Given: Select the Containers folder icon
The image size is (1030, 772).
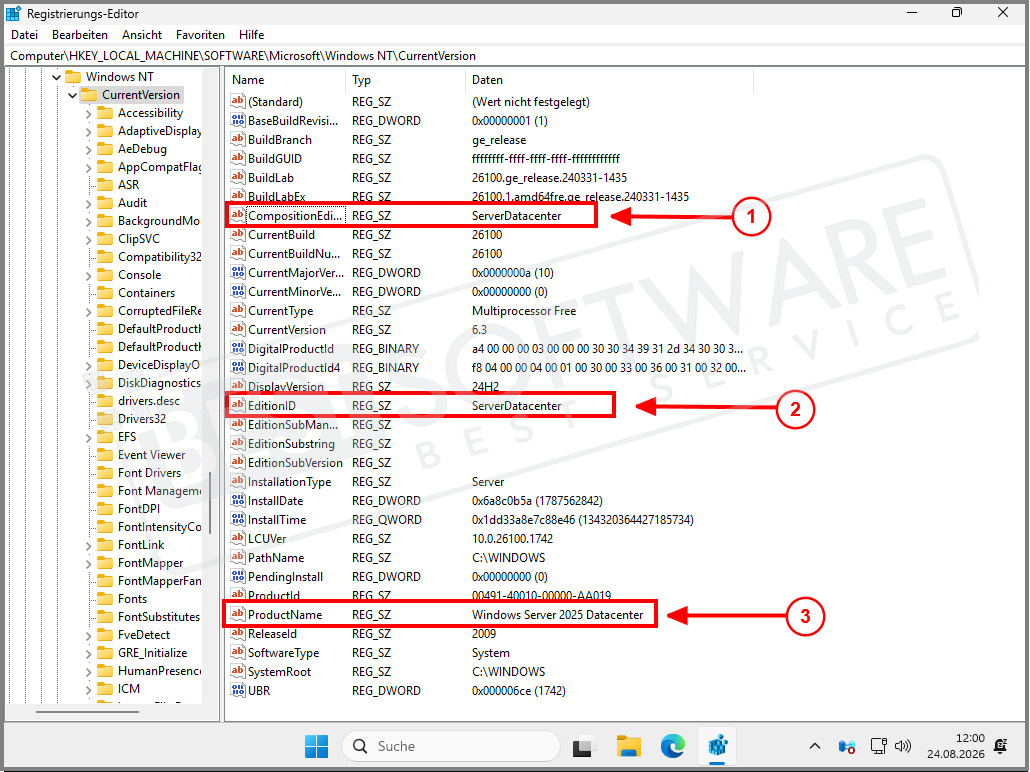Looking at the screenshot, I should click(105, 292).
